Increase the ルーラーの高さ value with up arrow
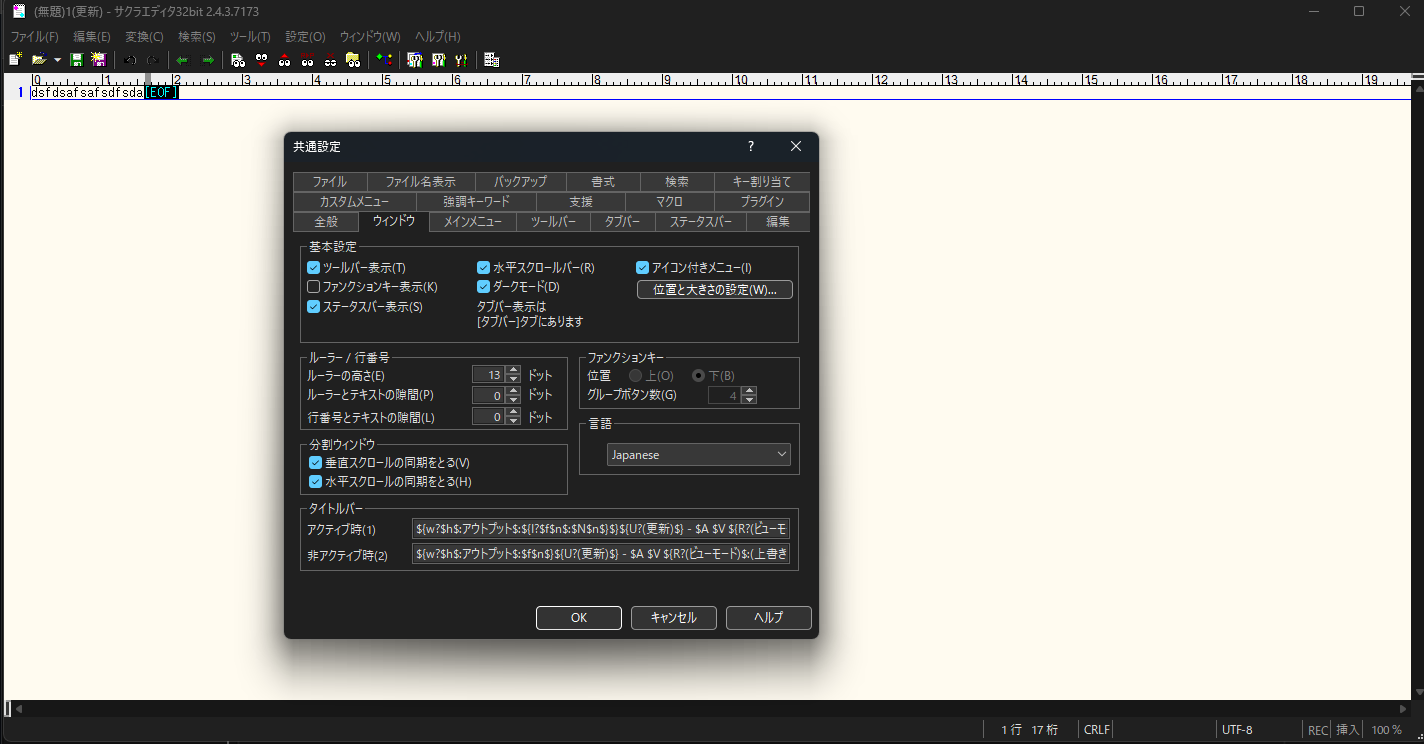This screenshot has width=1424, height=744. (x=514, y=370)
